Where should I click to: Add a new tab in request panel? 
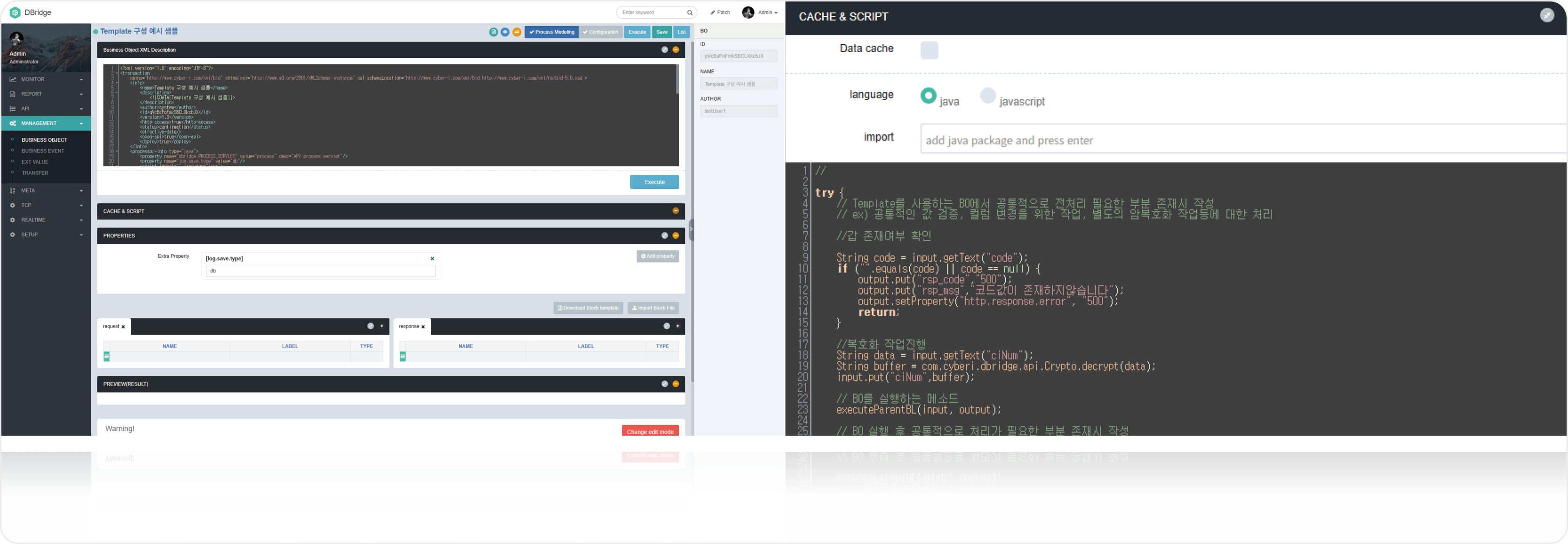pos(382,326)
